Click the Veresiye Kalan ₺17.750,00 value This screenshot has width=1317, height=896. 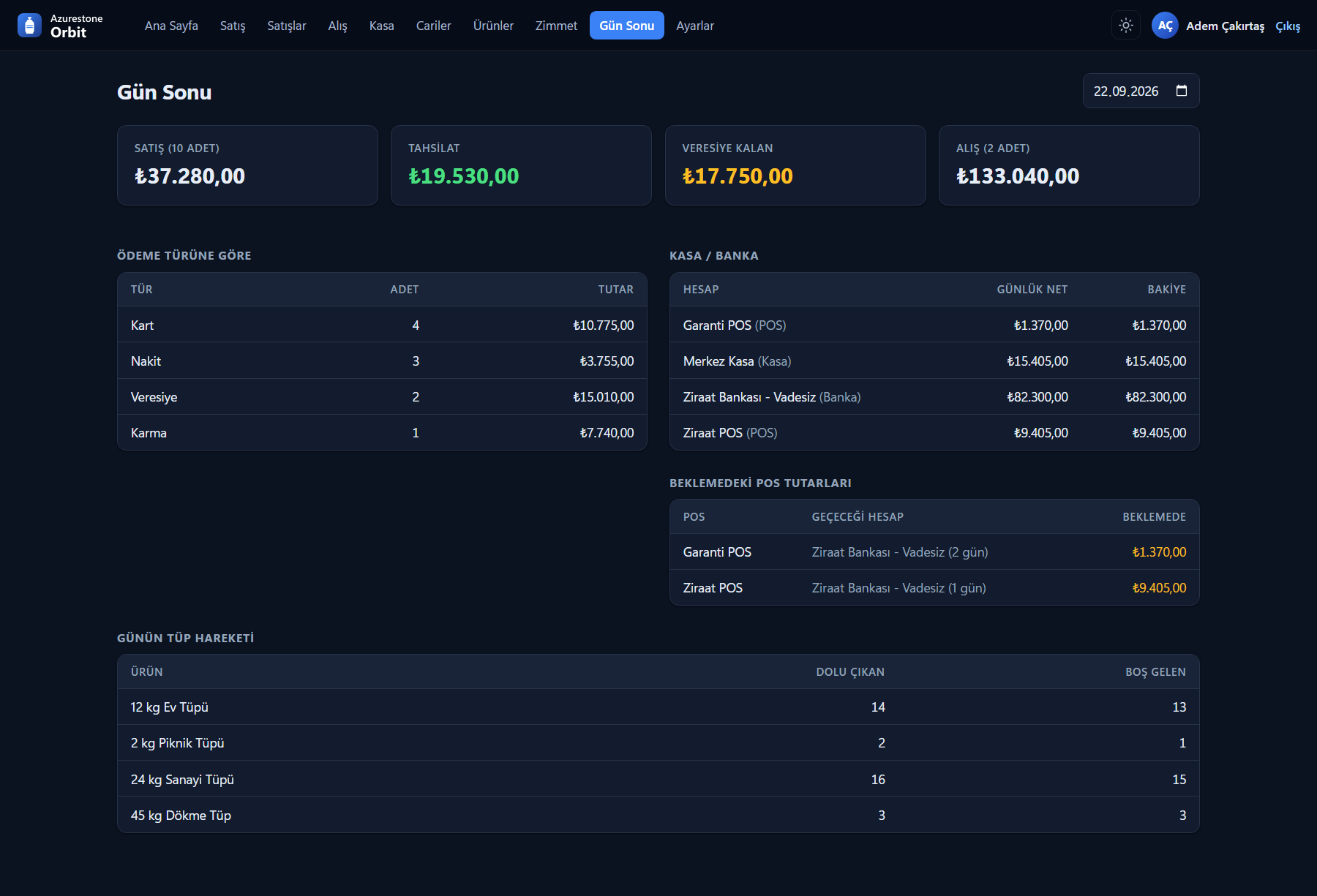click(738, 176)
